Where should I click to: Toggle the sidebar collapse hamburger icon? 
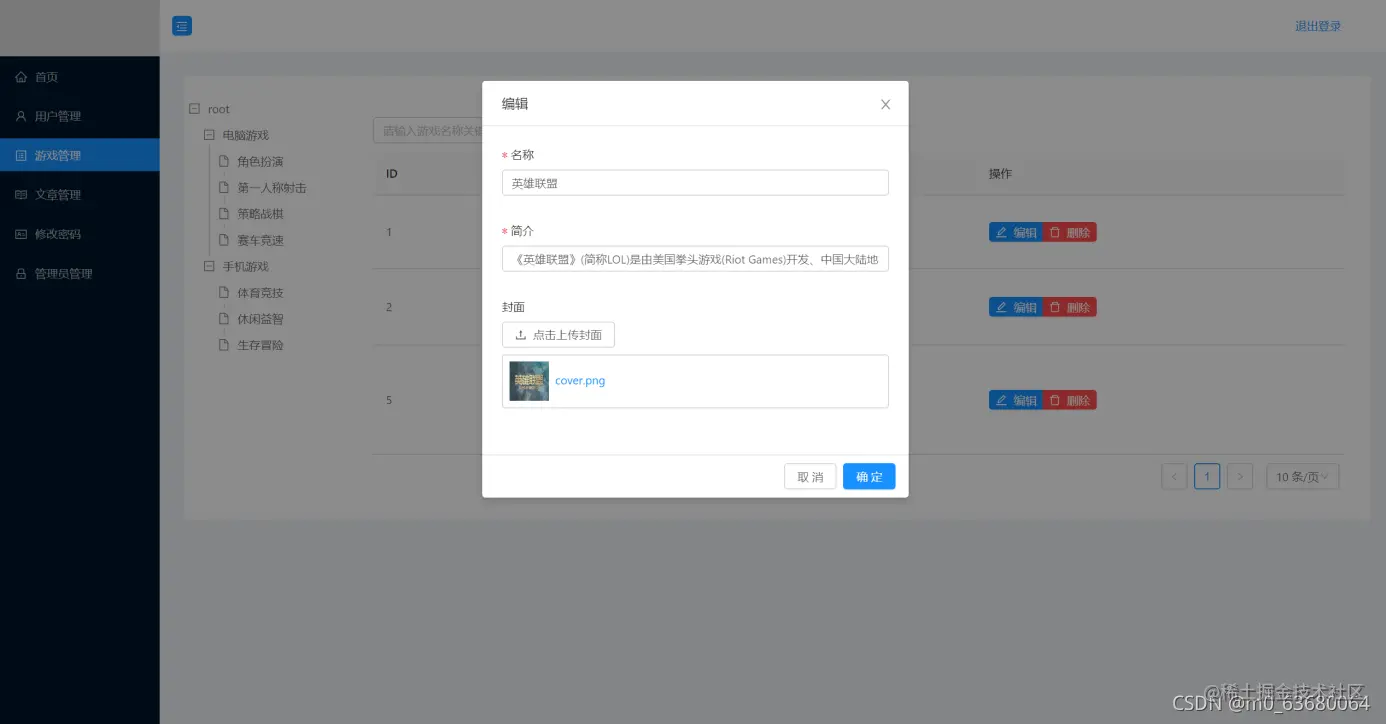181,25
